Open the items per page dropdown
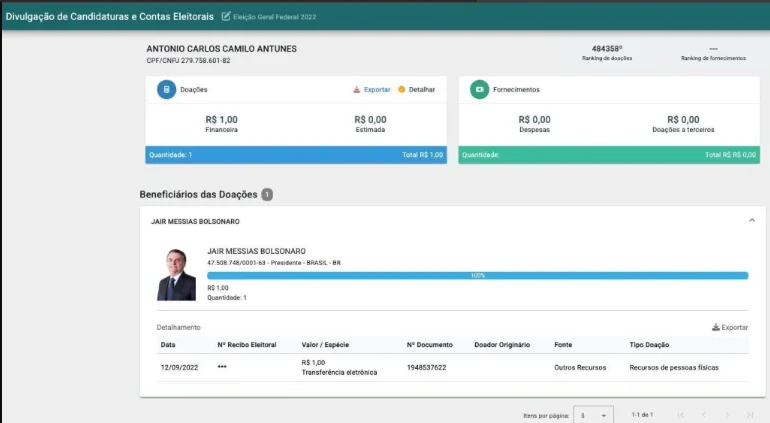The width and height of the screenshot is (770, 423). click(593, 415)
